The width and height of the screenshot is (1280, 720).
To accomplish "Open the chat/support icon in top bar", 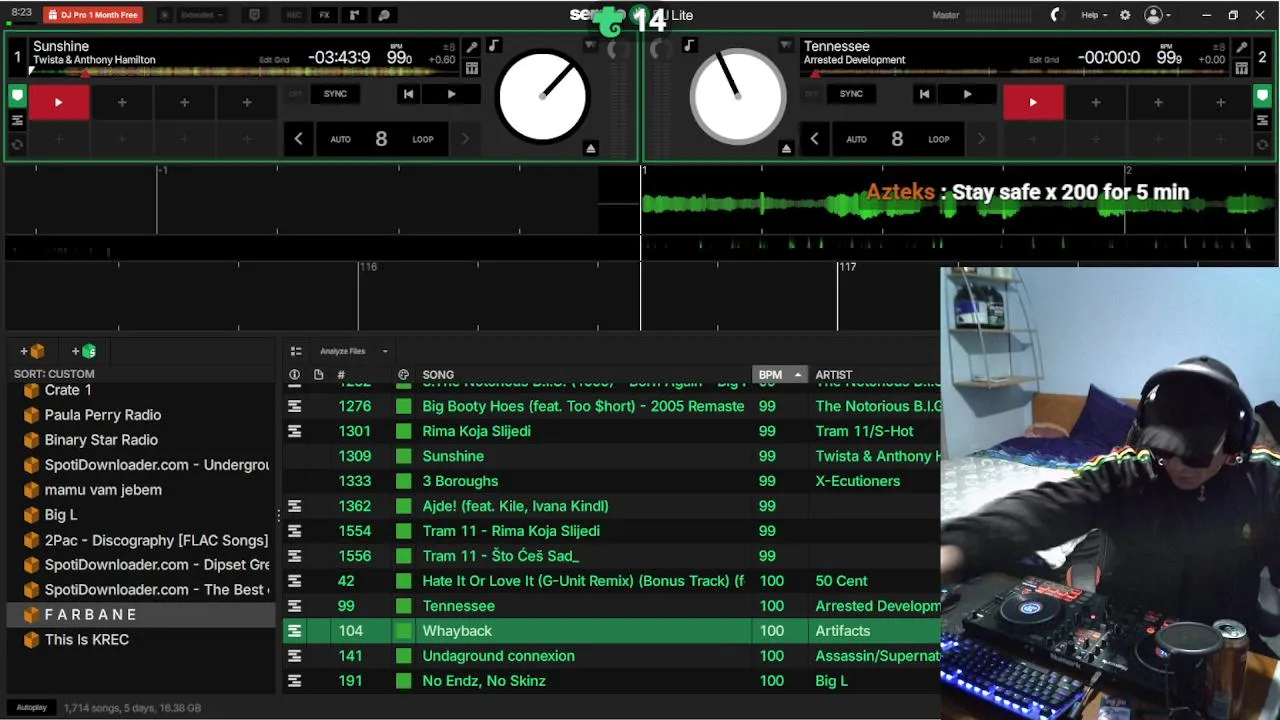I will point(384,15).
